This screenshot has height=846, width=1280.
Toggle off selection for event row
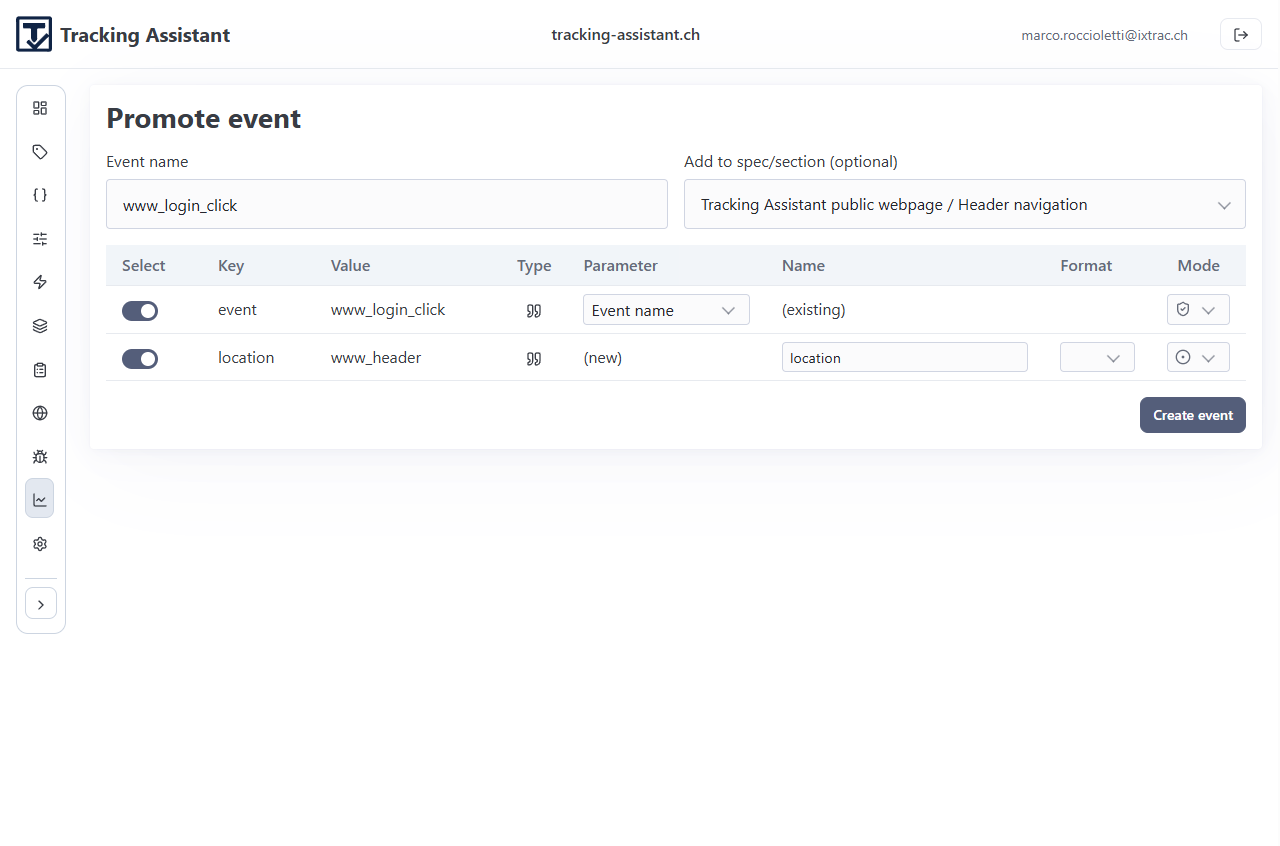tap(140, 311)
